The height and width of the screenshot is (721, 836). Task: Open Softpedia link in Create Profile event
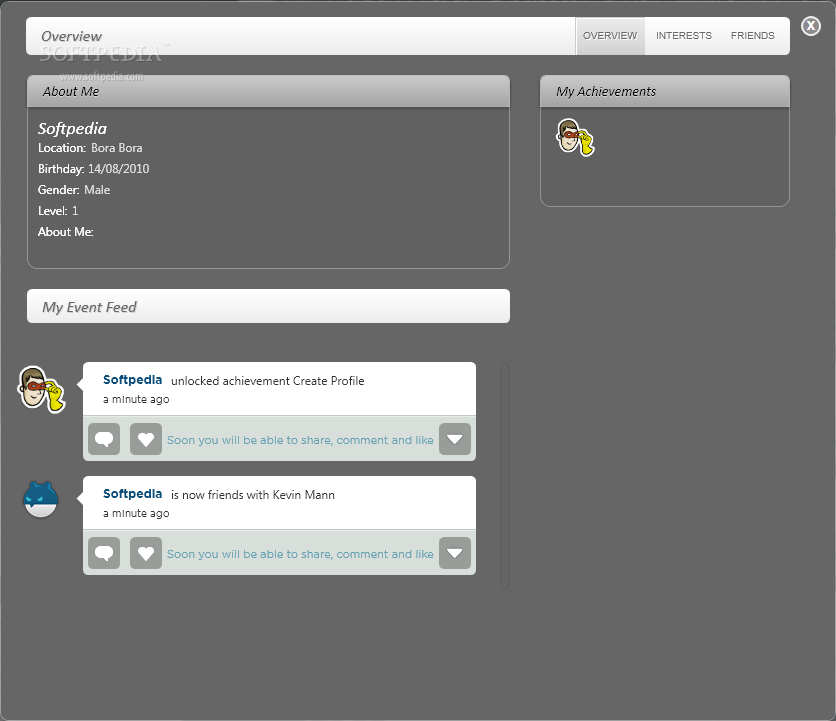(132, 380)
